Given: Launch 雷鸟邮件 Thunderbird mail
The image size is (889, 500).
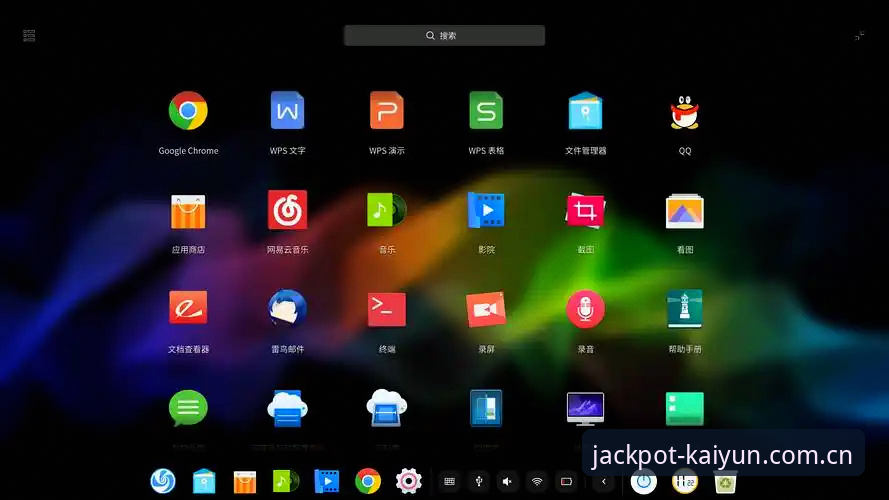Looking at the screenshot, I should pyautogui.click(x=287, y=309).
